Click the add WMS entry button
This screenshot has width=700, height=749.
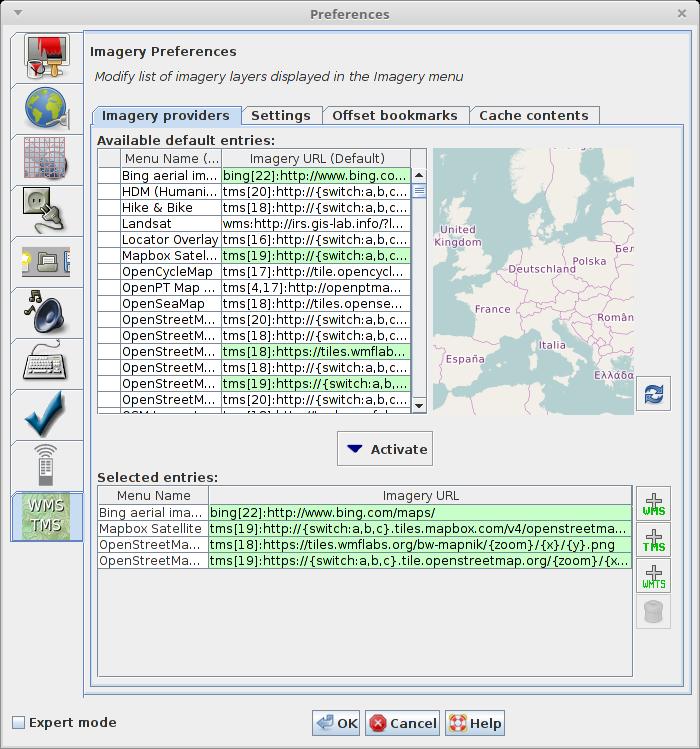(x=653, y=505)
